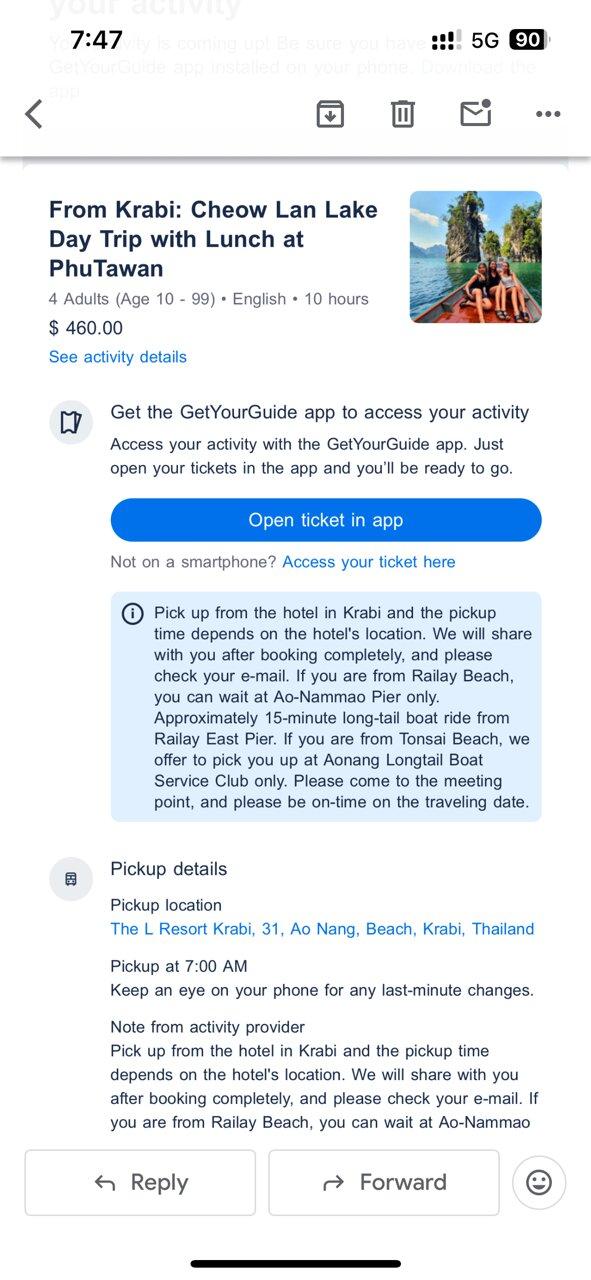Delete the email using the trash icon
The image size is (591, 1280).
[402, 114]
